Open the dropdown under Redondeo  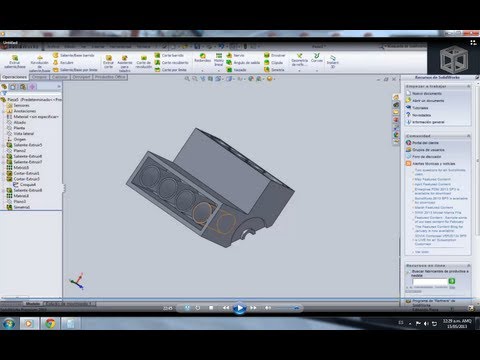click(202, 71)
